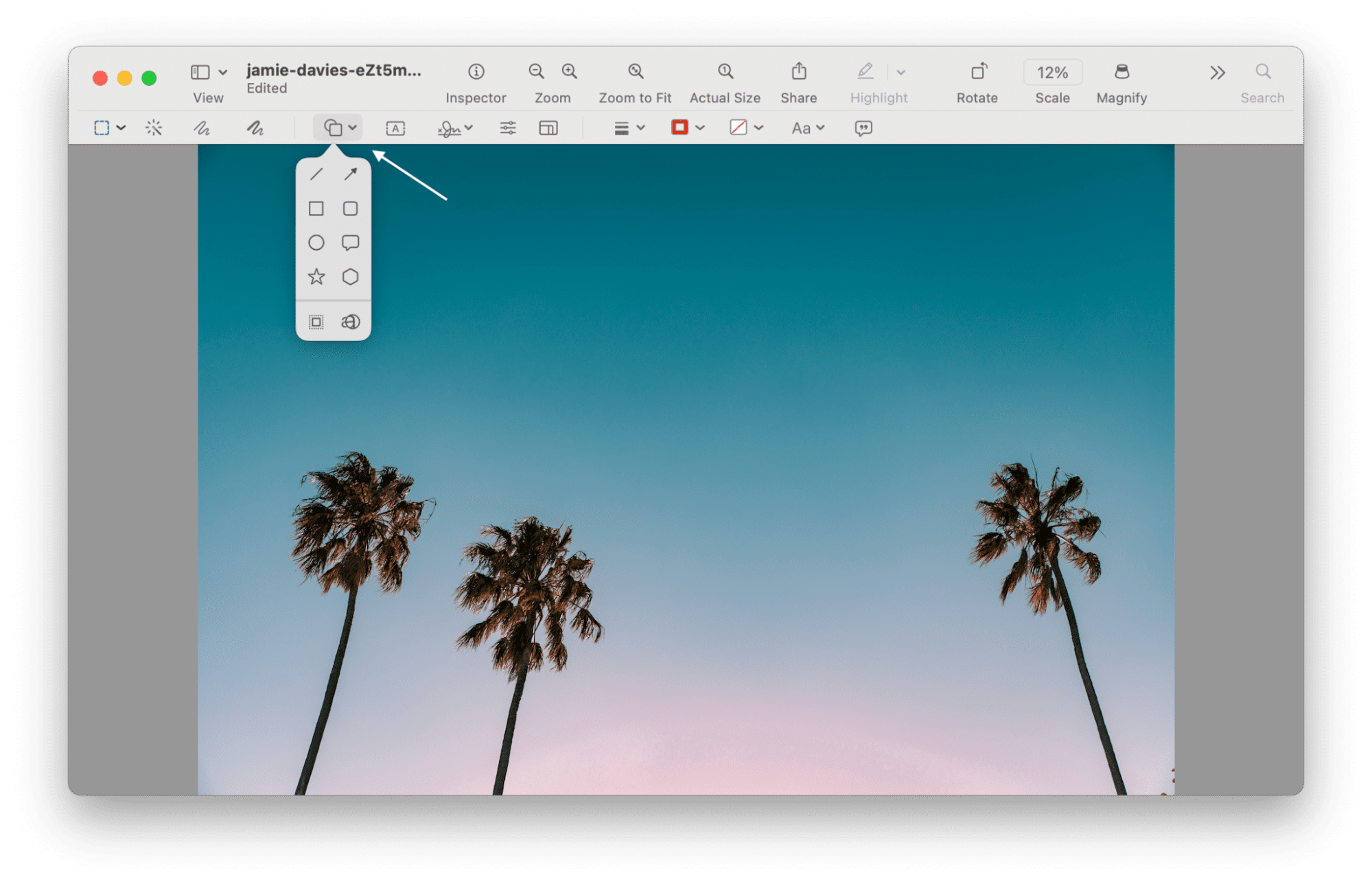The height and width of the screenshot is (886, 1372).
Task: Open the Text annotation tool
Action: pyautogui.click(x=395, y=128)
